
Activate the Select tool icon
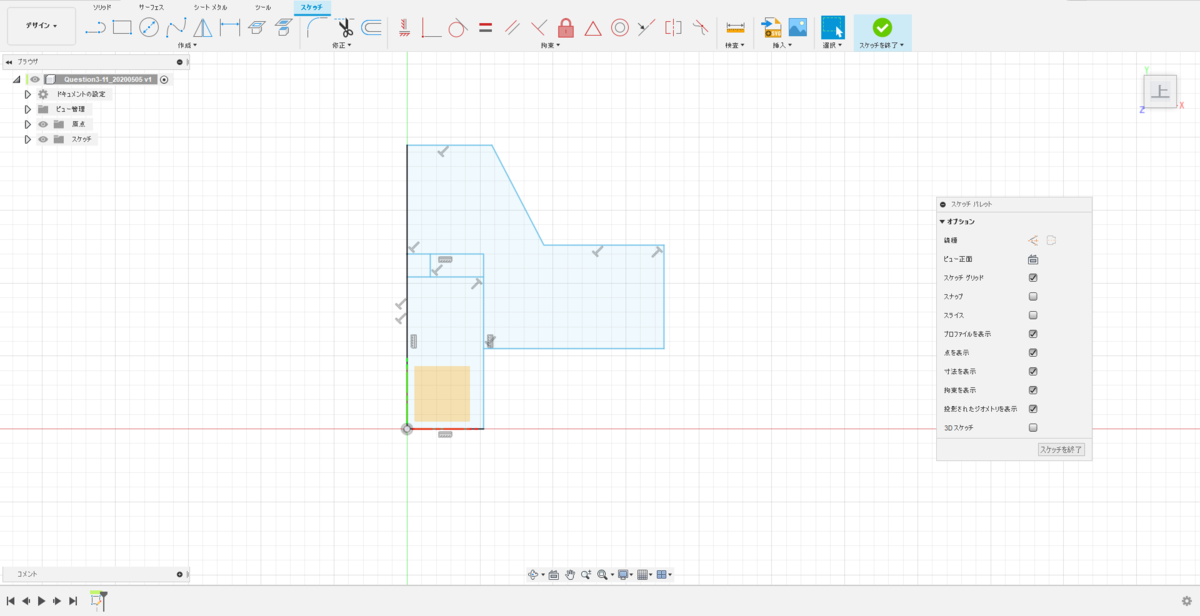coord(833,28)
